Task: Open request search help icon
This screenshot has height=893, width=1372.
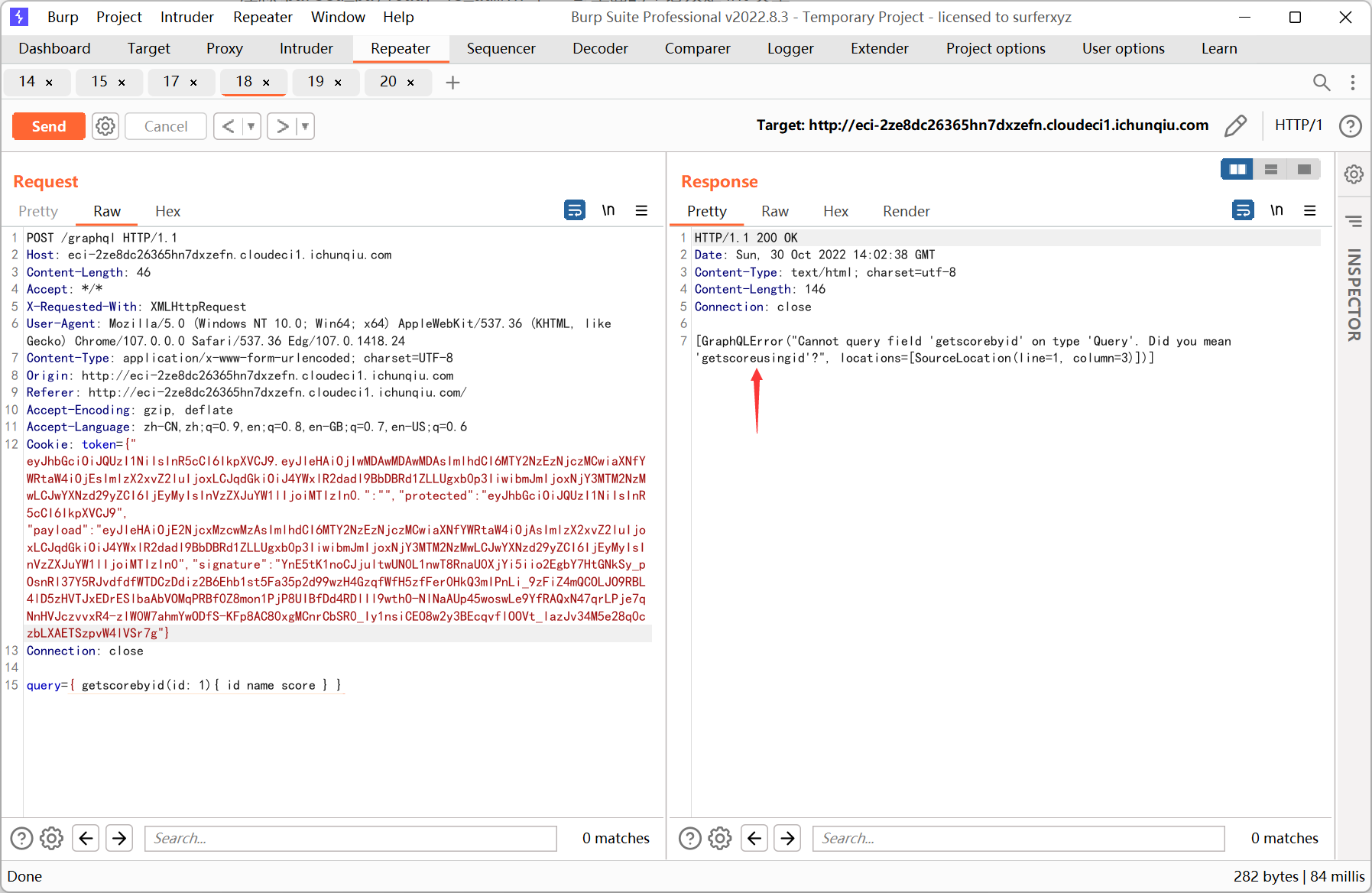Action: pyautogui.click(x=21, y=839)
